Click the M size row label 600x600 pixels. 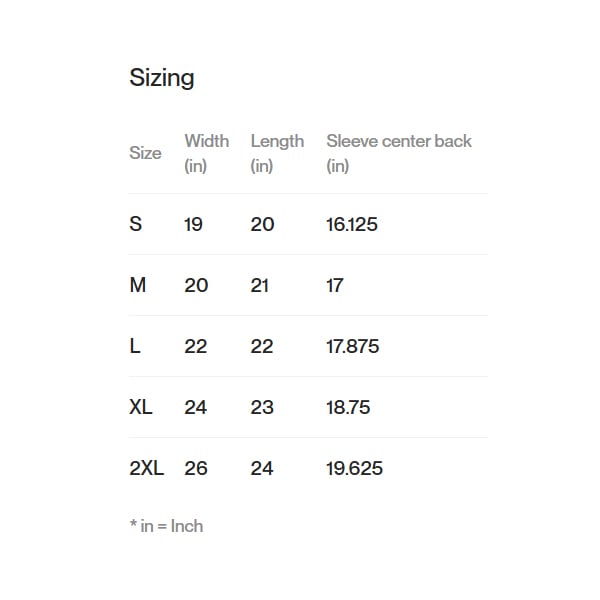click(x=138, y=285)
